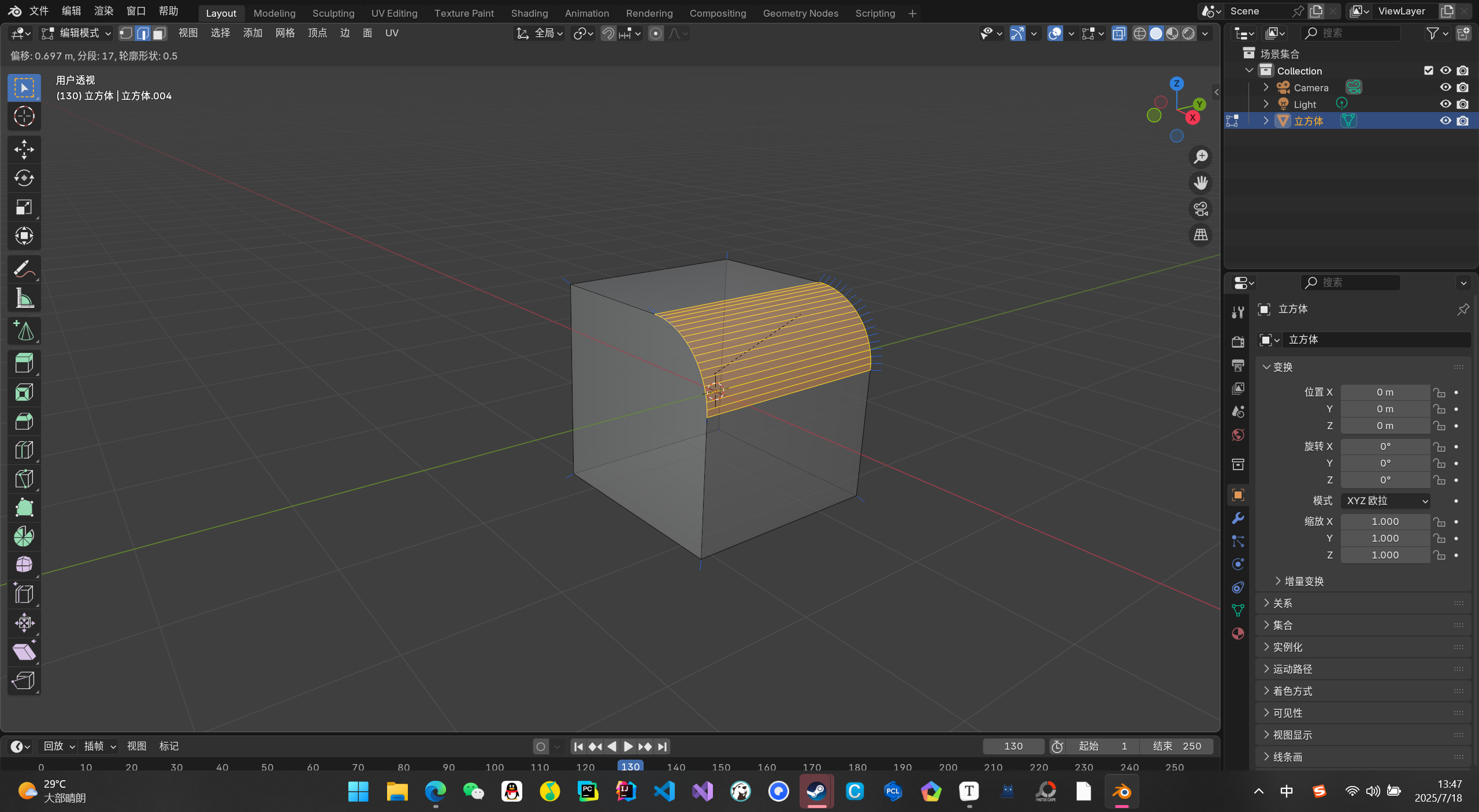Screen dimensions: 1479x812
Task: Open the 编辑模式 mode dropdown
Action: coord(76,33)
